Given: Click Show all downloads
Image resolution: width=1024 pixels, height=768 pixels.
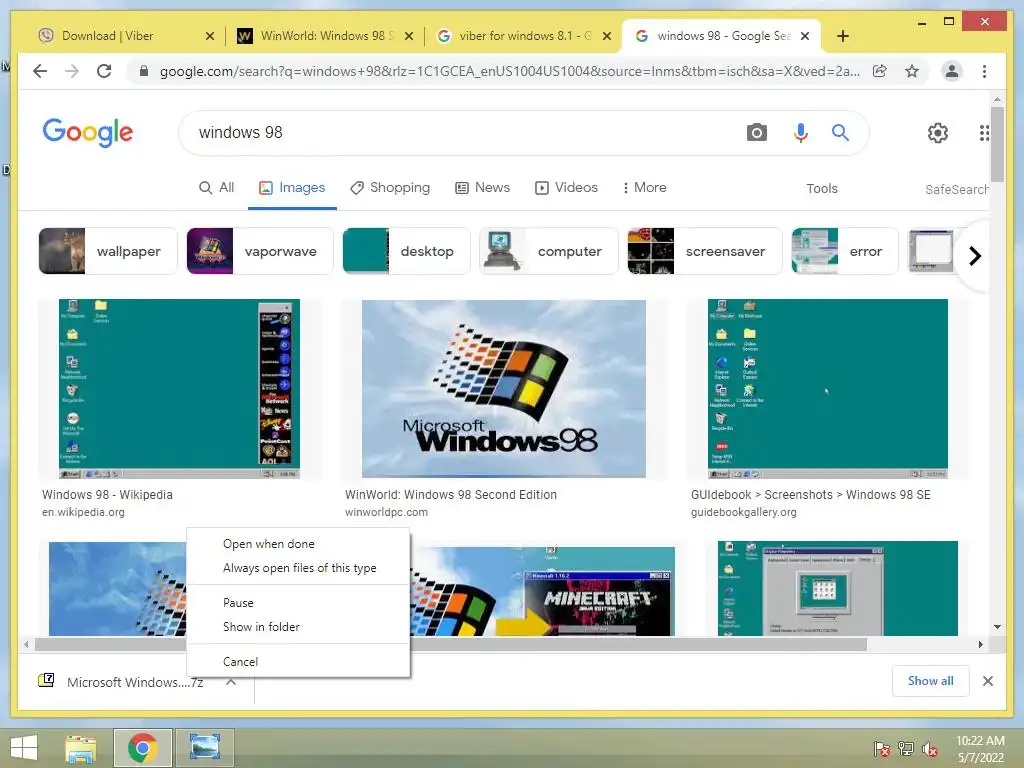Looking at the screenshot, I should coord(931,680).
